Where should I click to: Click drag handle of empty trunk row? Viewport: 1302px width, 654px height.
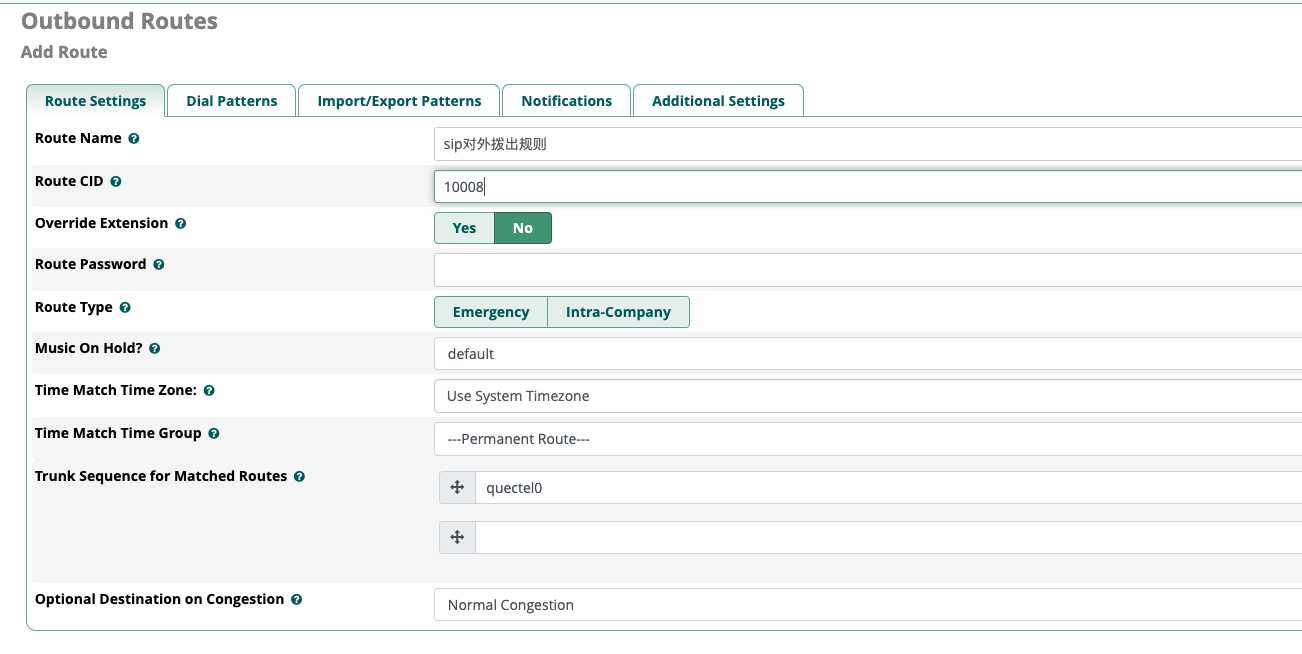tap(457, 538)
